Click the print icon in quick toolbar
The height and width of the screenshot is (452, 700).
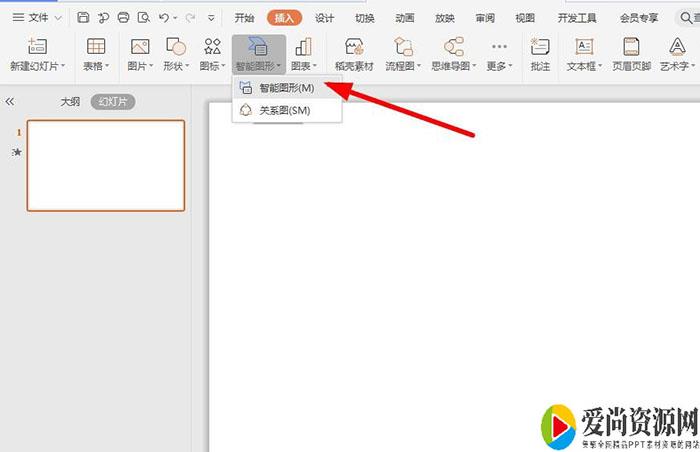pyautogui.click(x=123, y=18)
